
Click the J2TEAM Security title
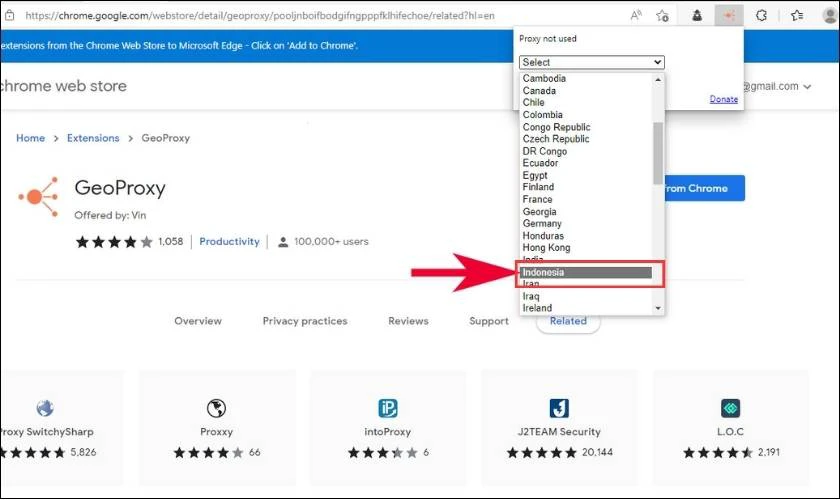[x=559, y=432]
